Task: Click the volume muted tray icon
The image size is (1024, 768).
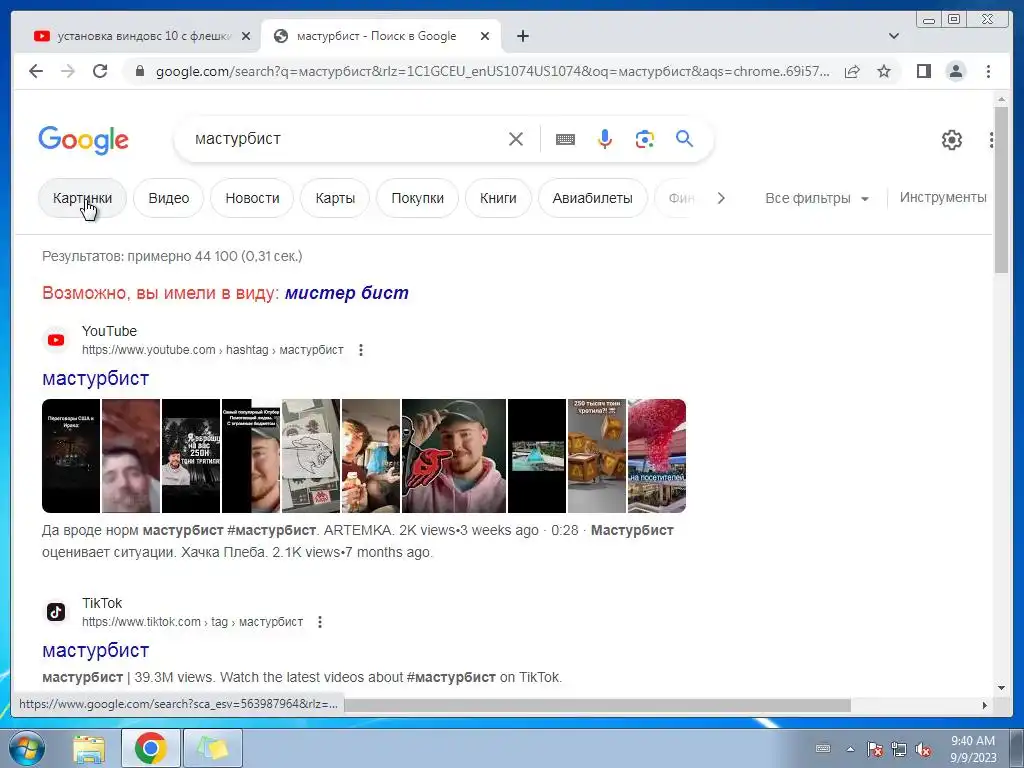Action: point(923,749)
